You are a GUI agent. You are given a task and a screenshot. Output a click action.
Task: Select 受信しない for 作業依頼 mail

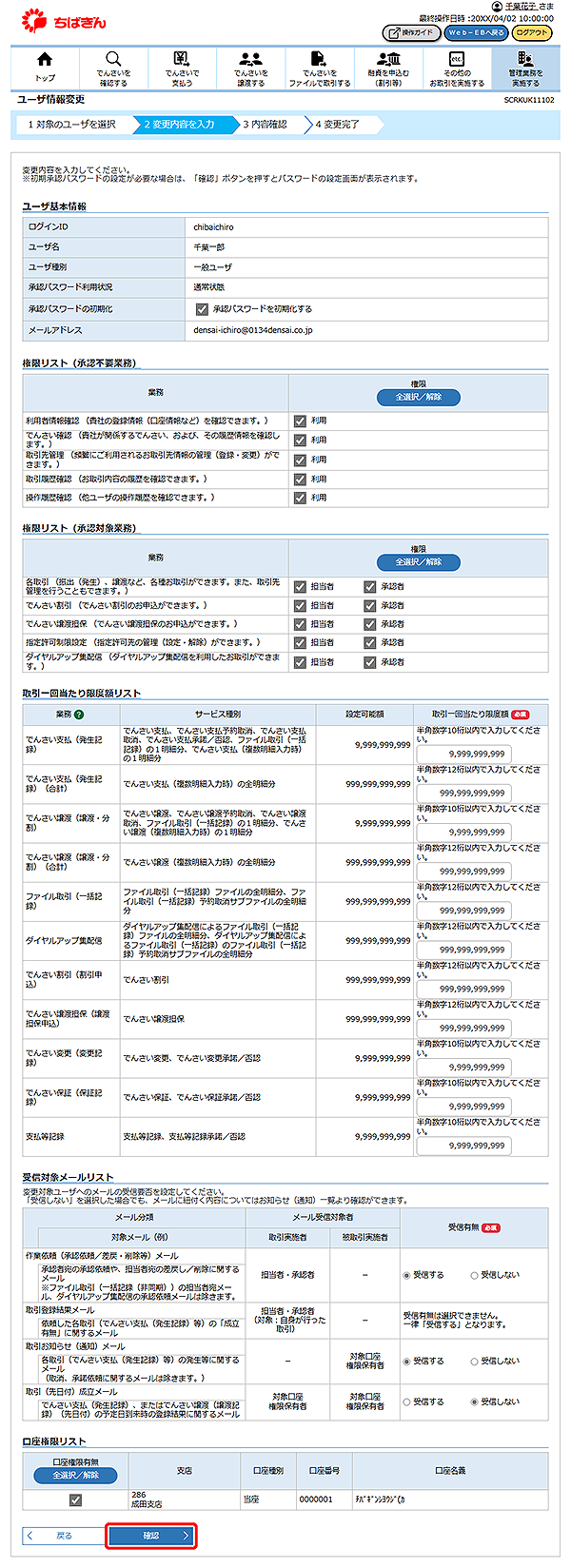475,1275
